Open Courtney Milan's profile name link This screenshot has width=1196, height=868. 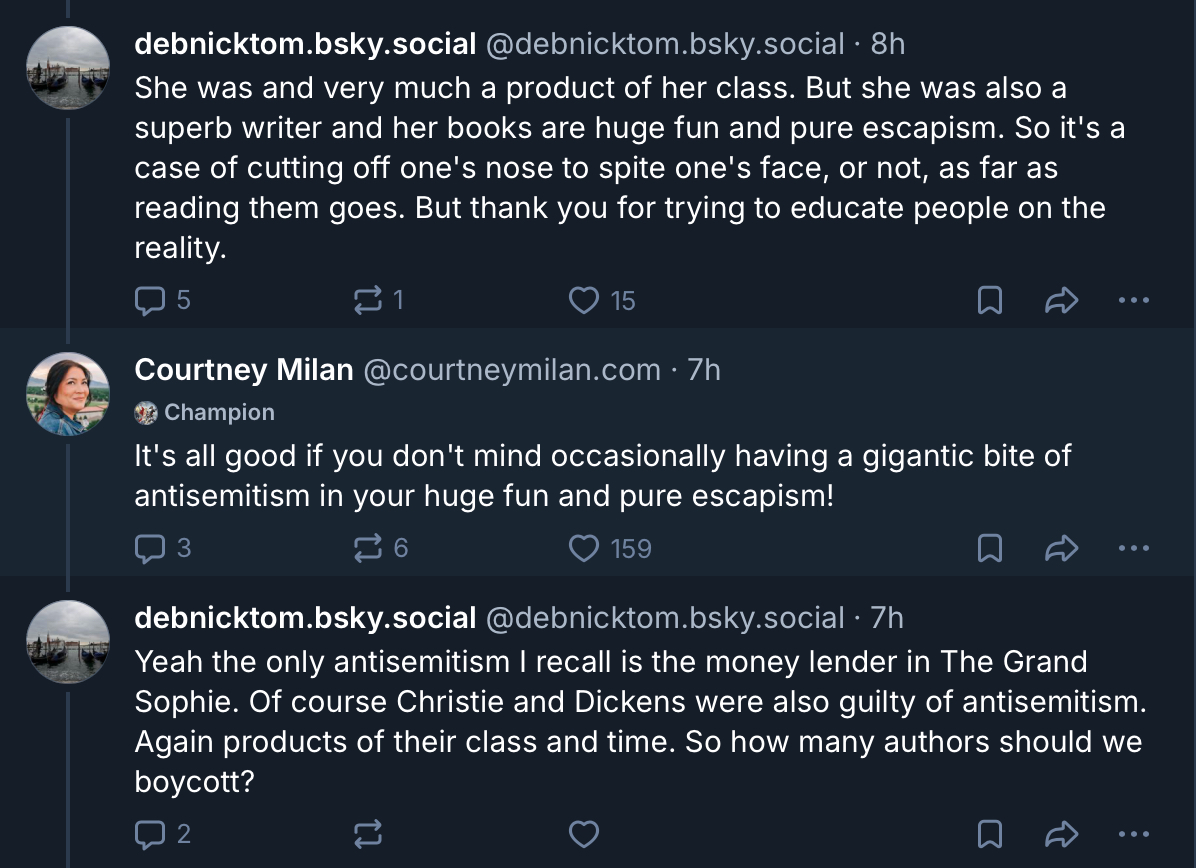[x=244, y=370]
